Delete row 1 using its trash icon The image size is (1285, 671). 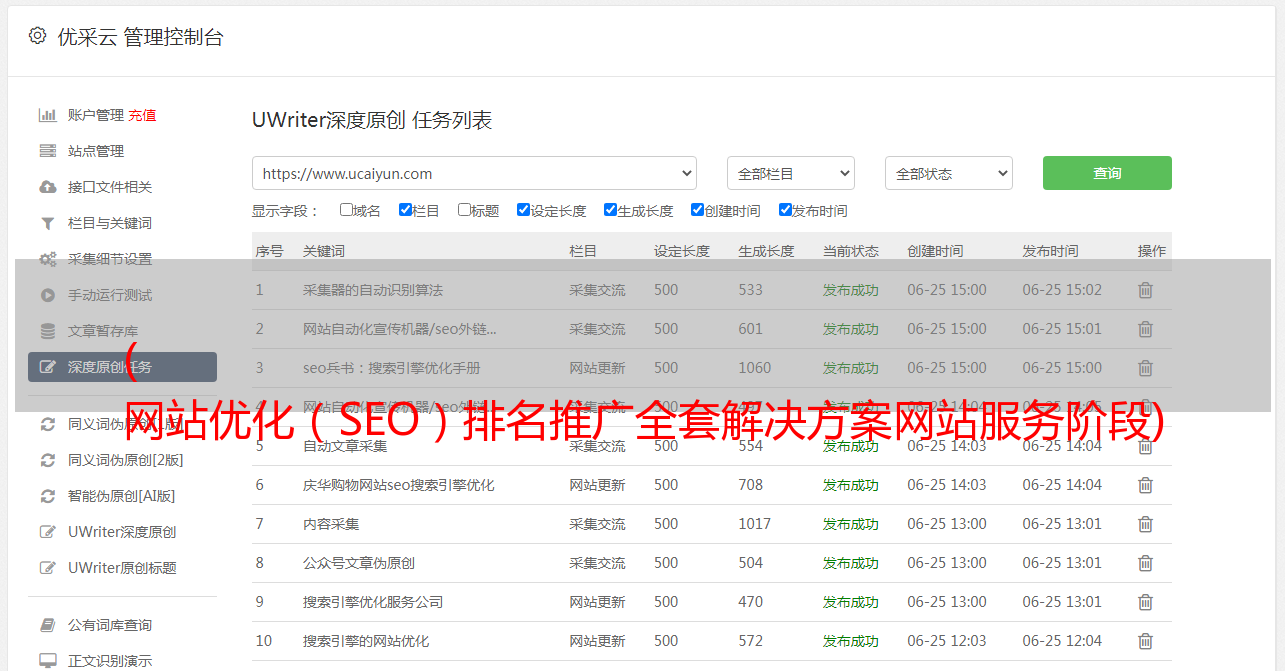pos(1145,290)
